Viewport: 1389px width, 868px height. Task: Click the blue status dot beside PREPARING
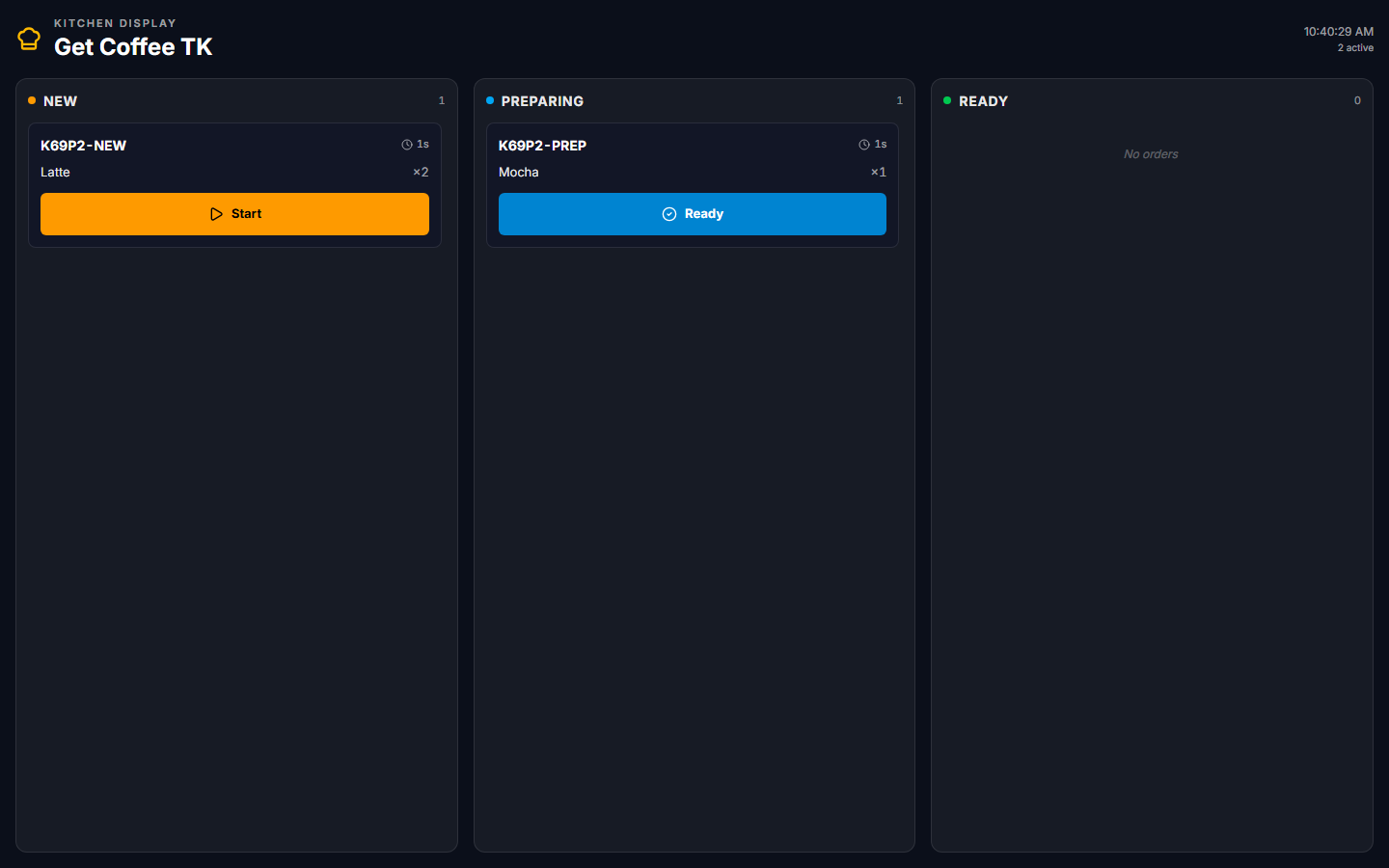(x=490, y=100)
